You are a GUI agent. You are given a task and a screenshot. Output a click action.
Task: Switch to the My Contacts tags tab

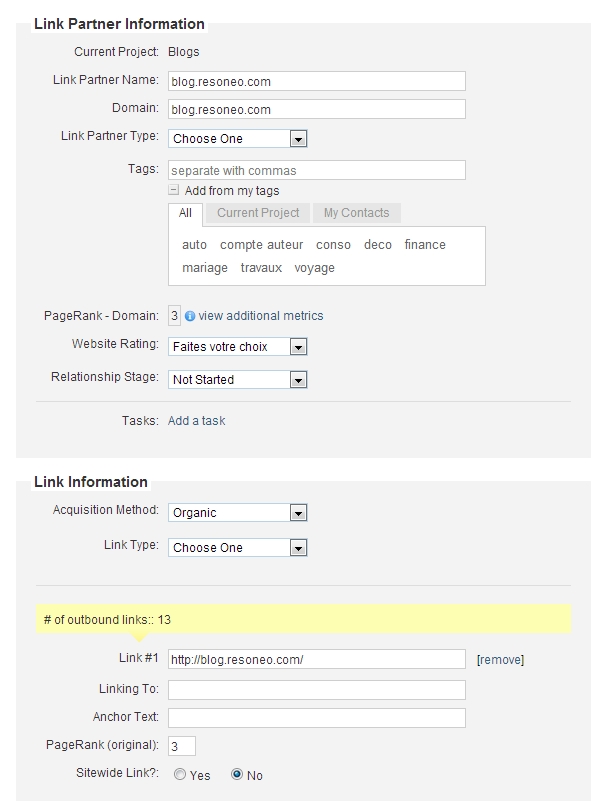pyautogui.click(x=356, y=213)
